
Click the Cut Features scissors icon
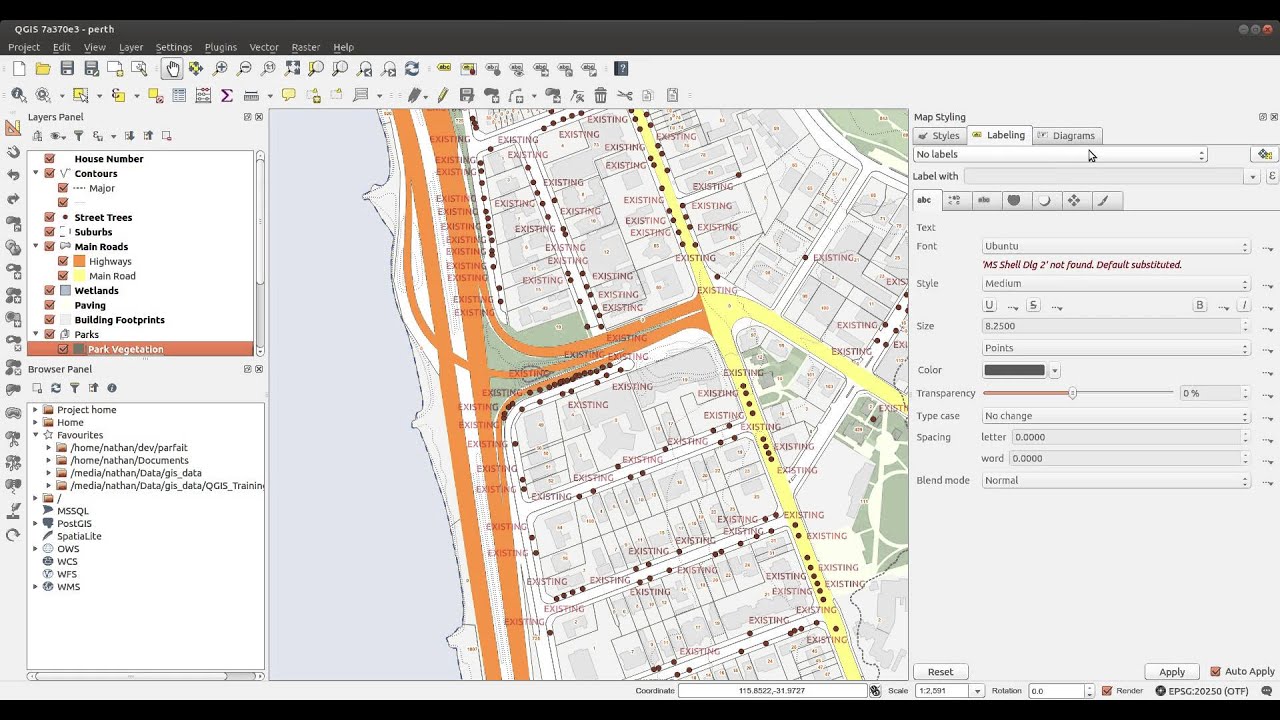click(624, 95)
